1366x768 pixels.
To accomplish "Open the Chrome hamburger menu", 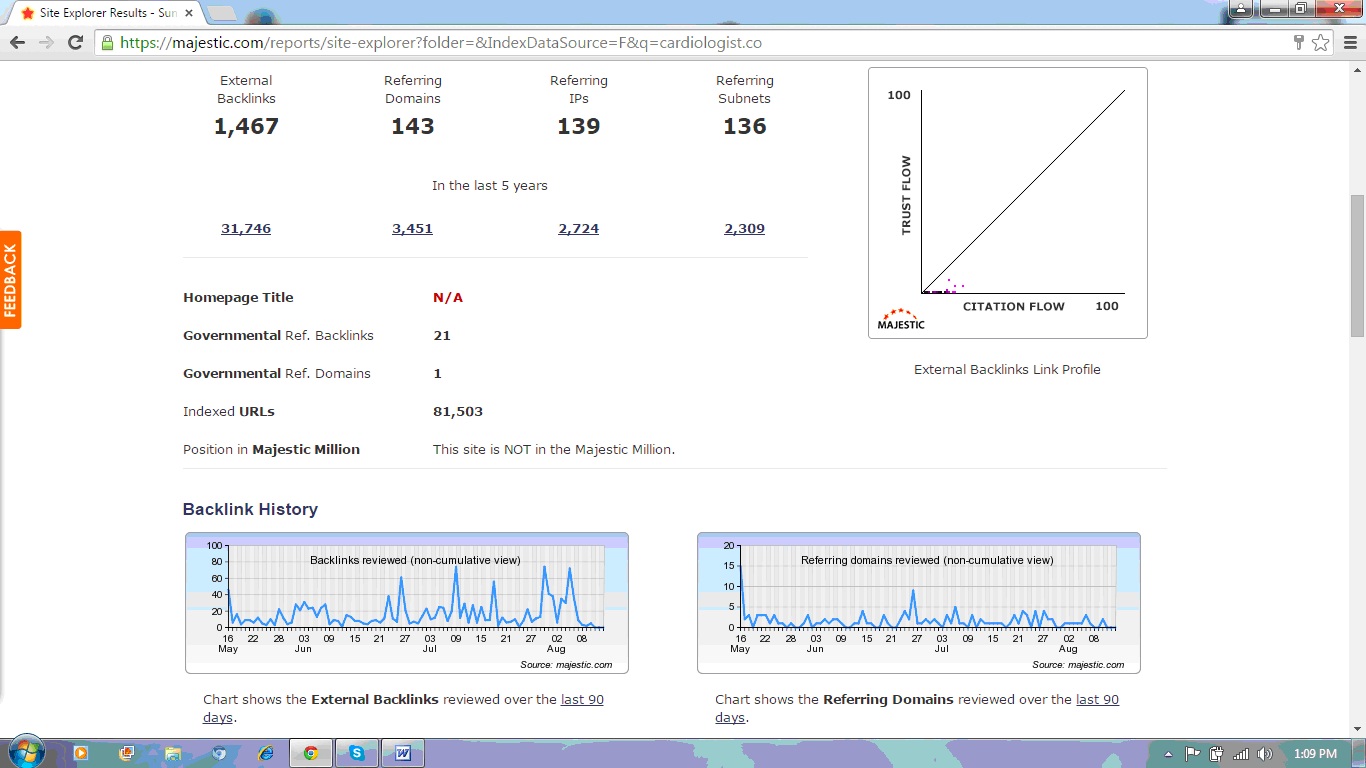I will tap(1349, 42).
